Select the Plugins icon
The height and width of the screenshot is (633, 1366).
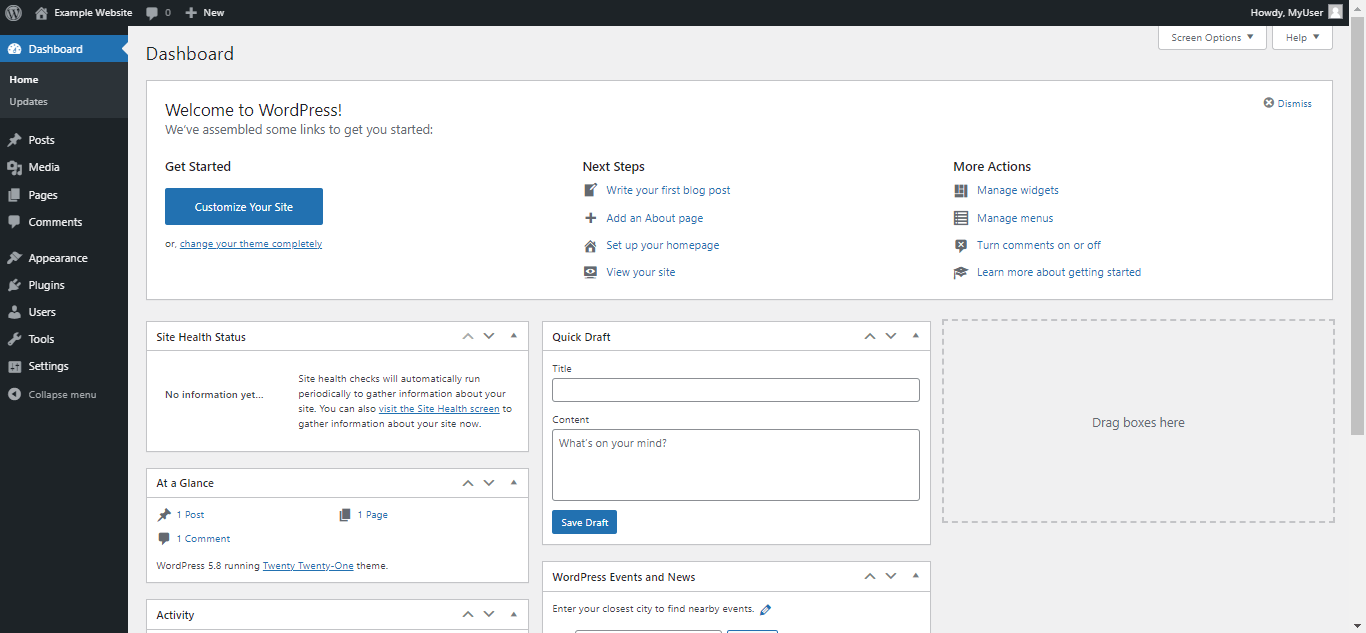[16, 284]
